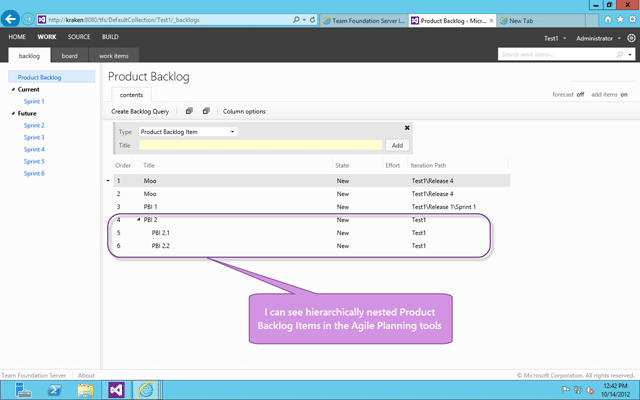Select the PBI 2.2 backlog row
Viewport: 640px width, 400px height.
pyautogui.click(x=312, y=246)
